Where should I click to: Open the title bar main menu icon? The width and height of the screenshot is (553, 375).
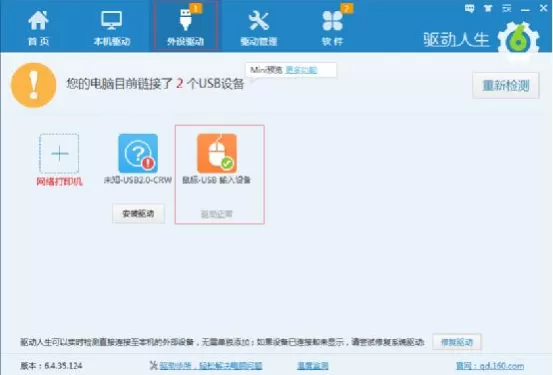(507, 8)
